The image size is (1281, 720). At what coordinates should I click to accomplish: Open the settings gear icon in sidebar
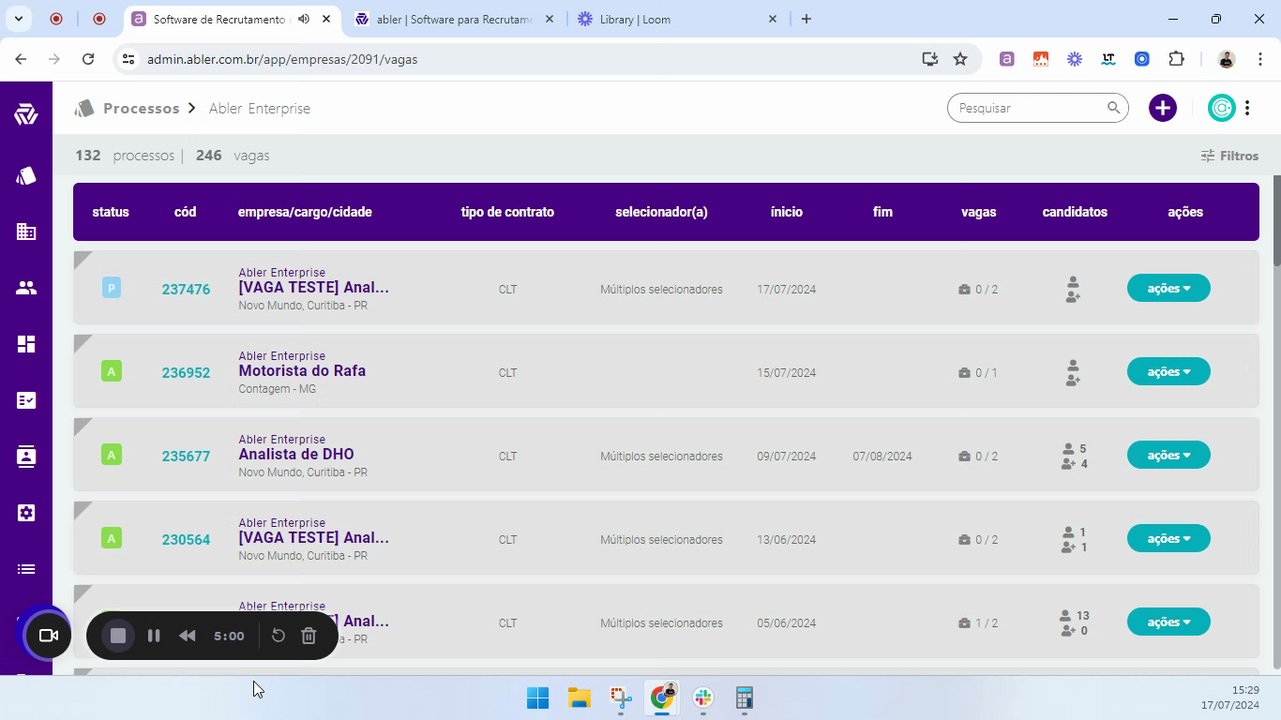[26, 513]
